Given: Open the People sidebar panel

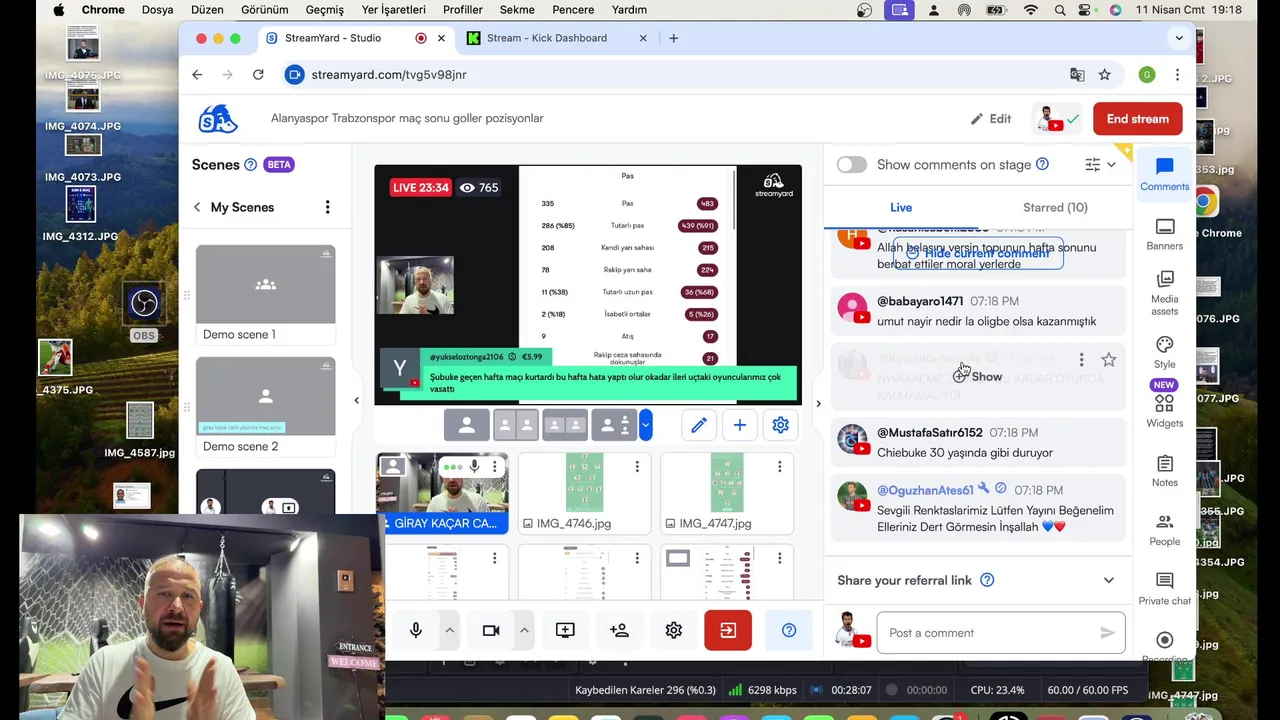Looking at the screenshot, I should 1164,529.
